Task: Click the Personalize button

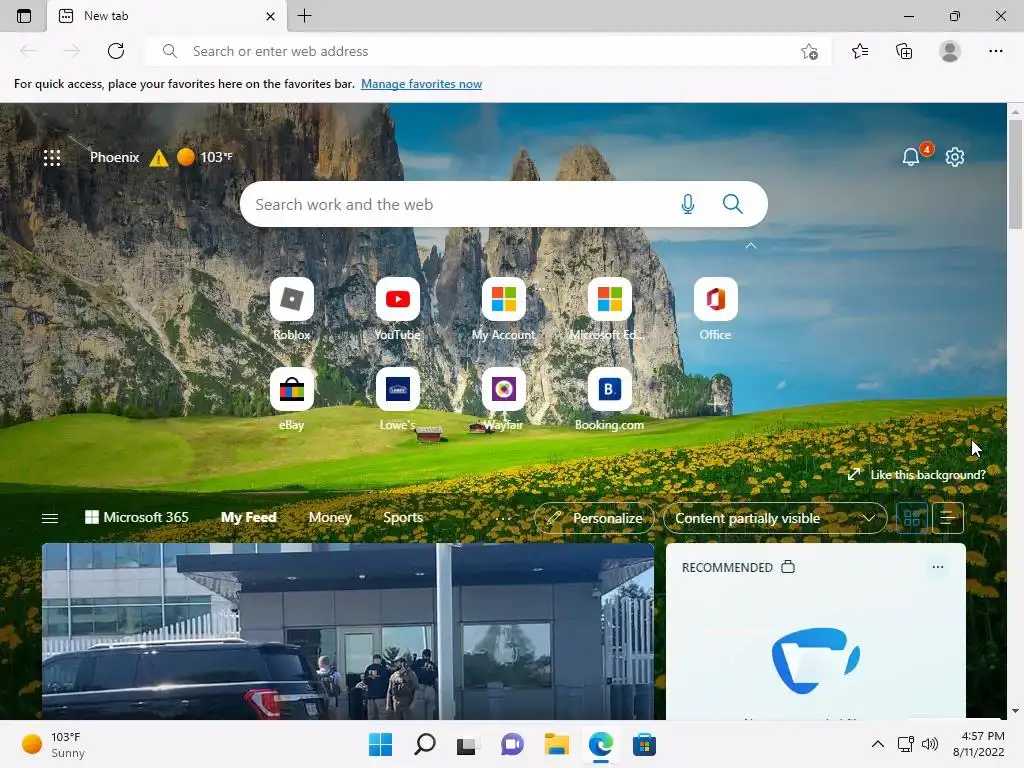Action: pos(594,519)
